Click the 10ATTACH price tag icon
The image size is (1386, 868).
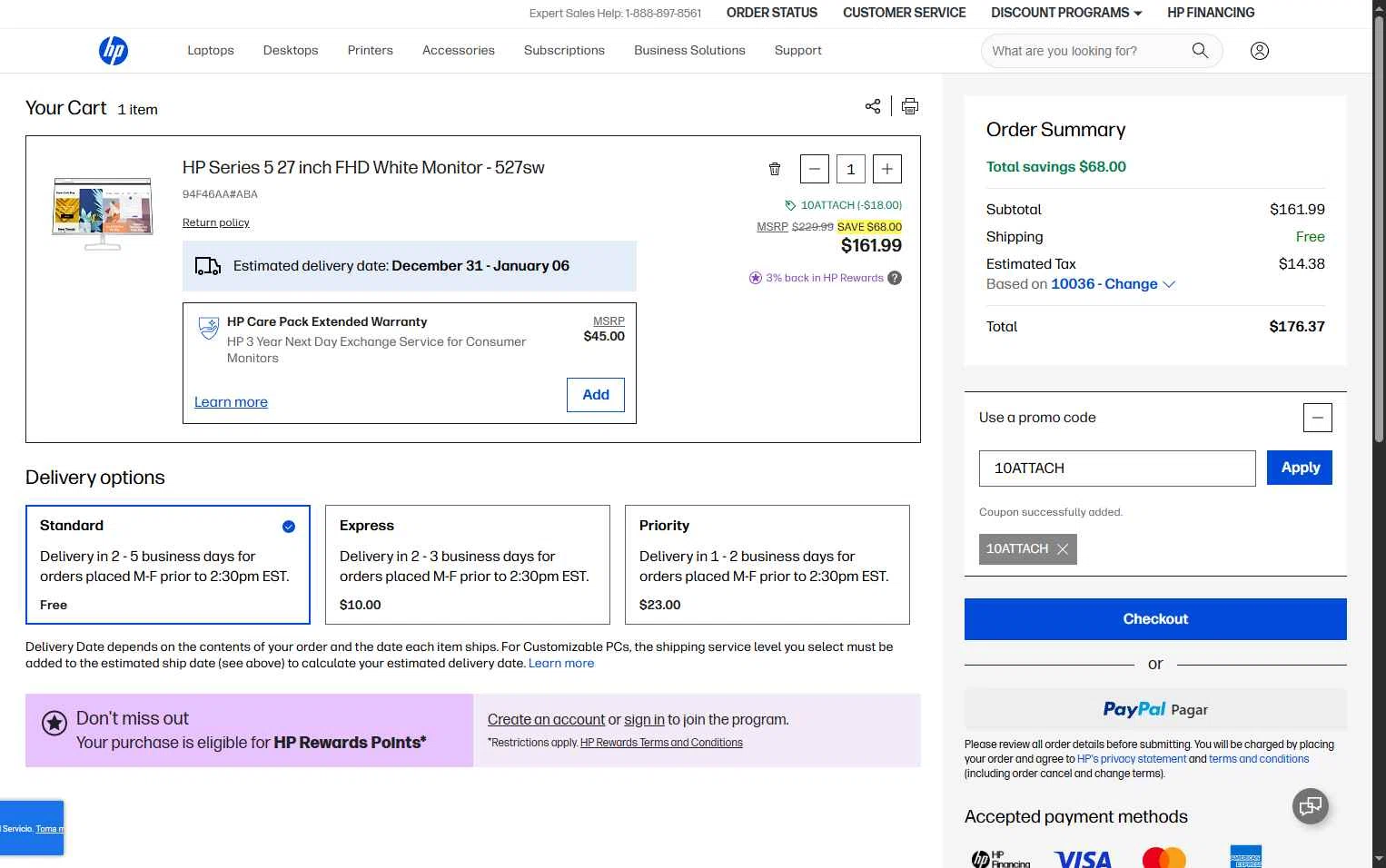(x=790, y=205)
